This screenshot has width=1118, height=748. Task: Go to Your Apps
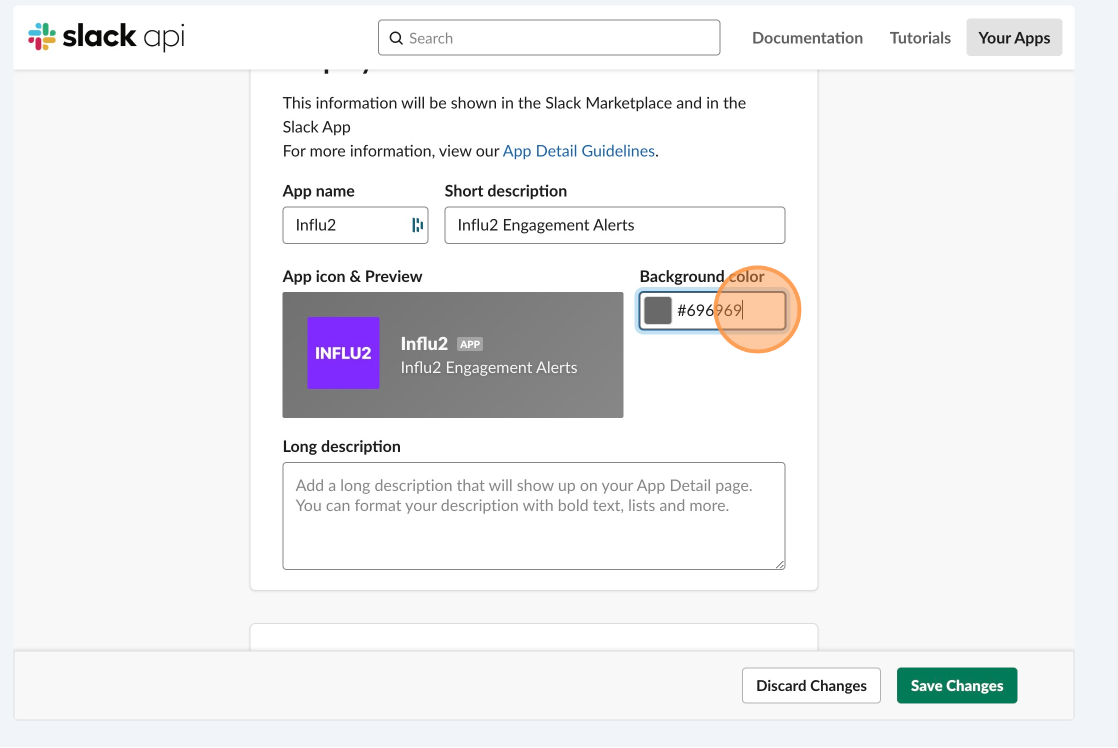click(x=1014, y=38)
